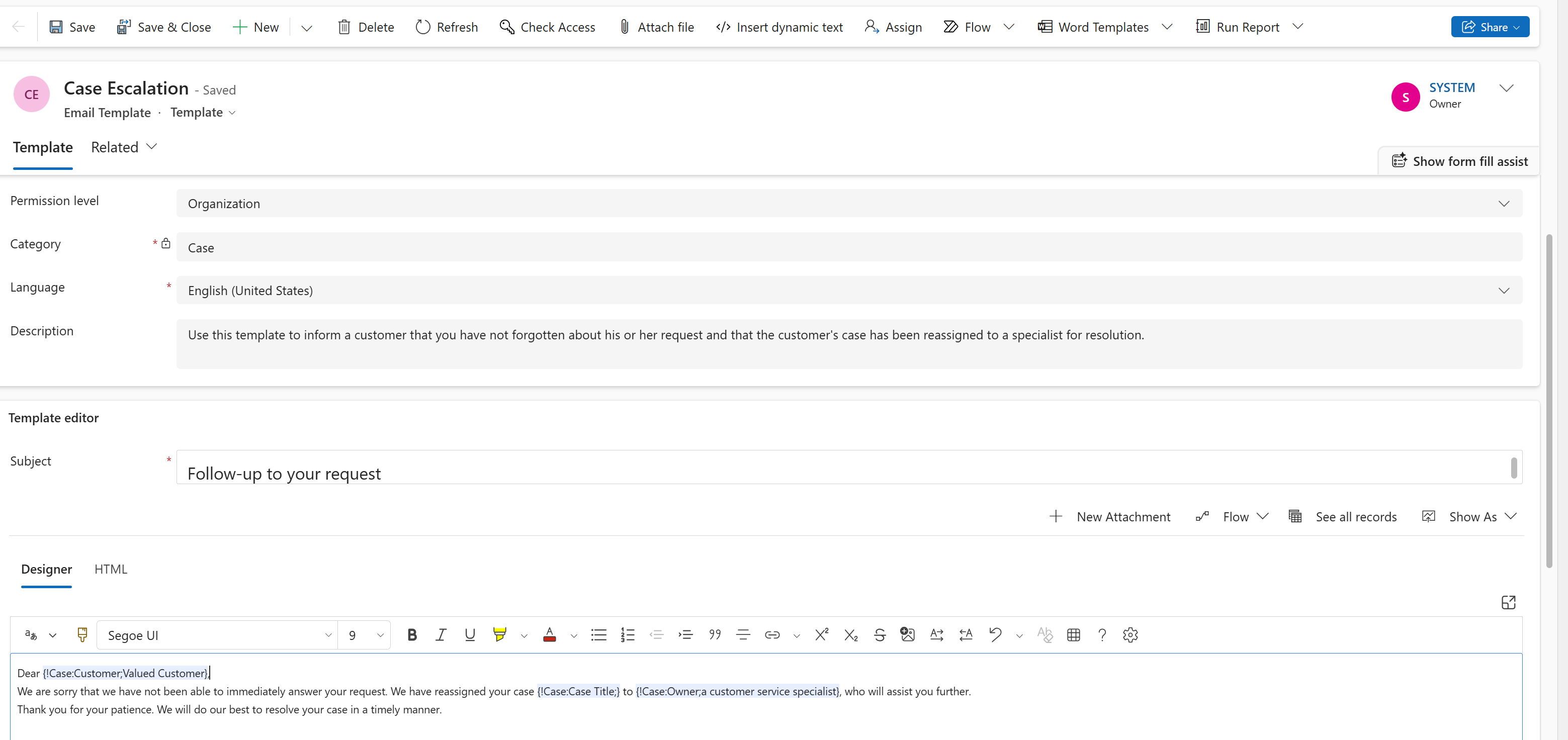This screenshot has height=740, width=1568.
Task: Apply strikethrough to text
Action: tap(880, 635)
